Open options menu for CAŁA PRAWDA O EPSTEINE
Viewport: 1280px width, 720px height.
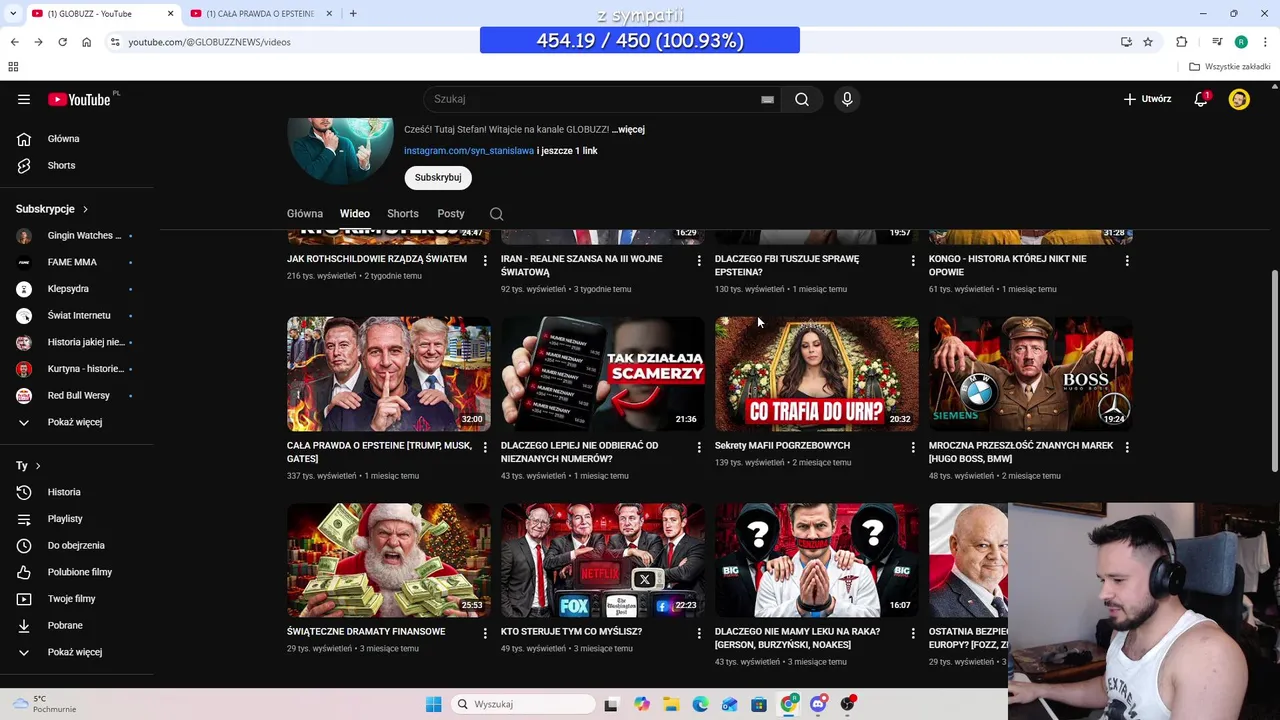[485, 447]
